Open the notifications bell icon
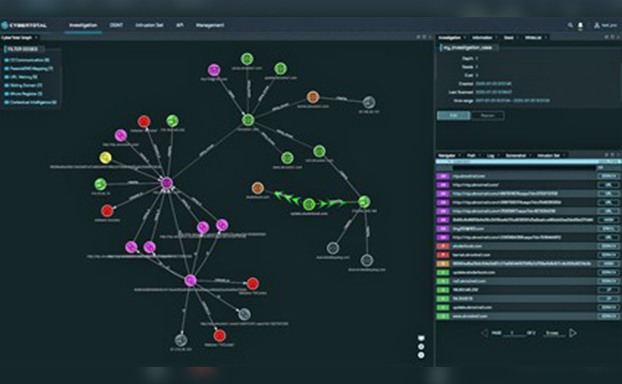622x384 pixels. [580, 26]
